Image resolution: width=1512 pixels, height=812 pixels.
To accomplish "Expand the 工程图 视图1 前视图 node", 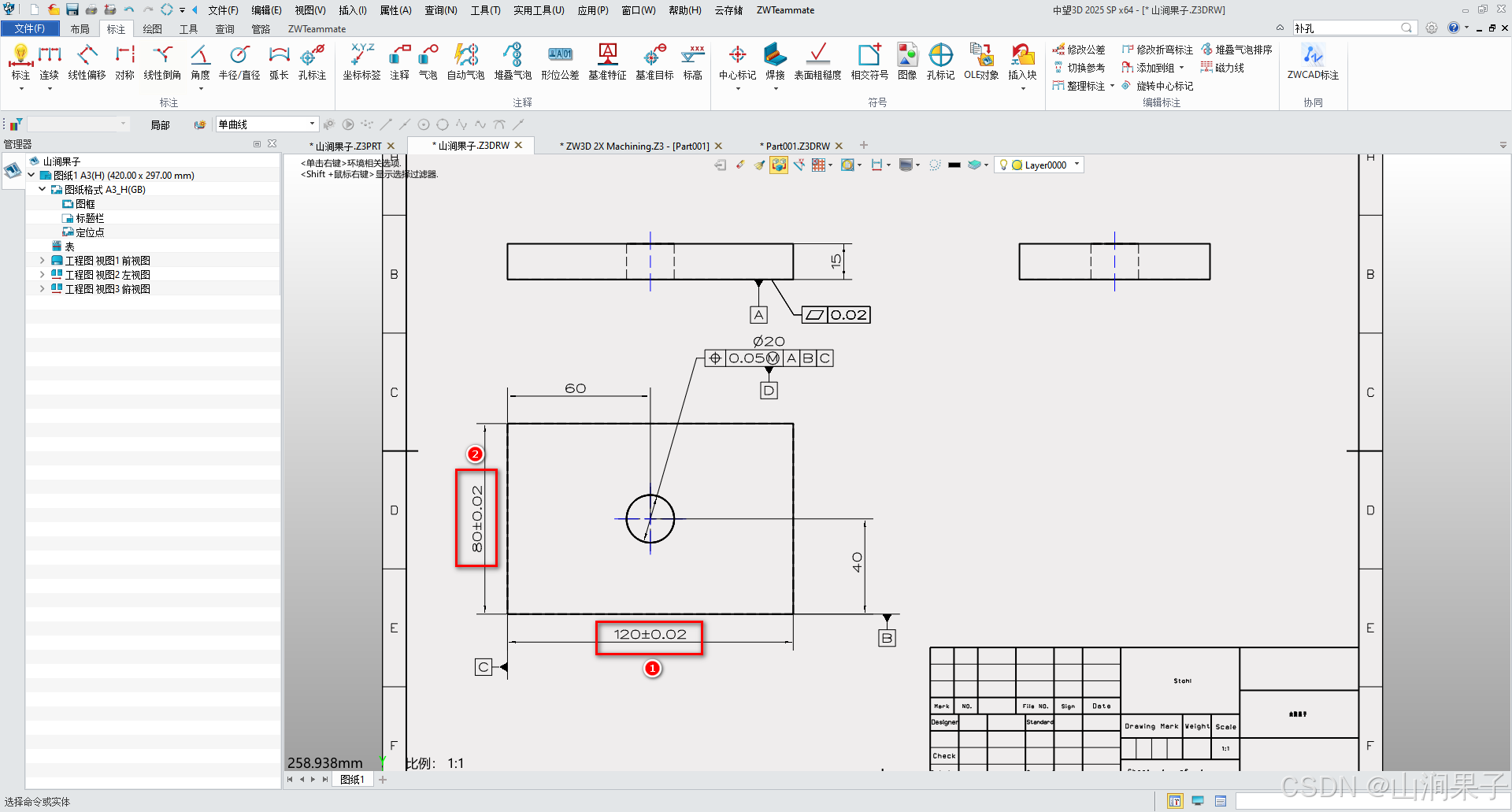I will point(43,261).
